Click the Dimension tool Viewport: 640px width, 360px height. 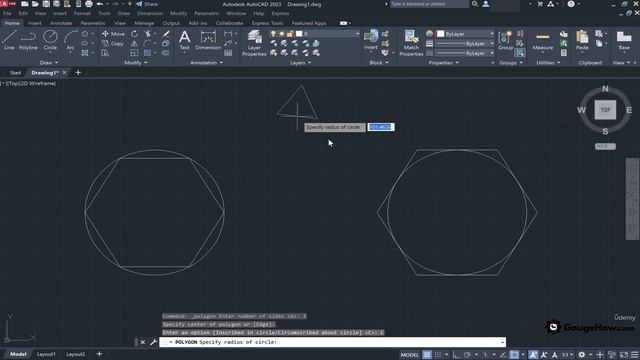[208, 40]
